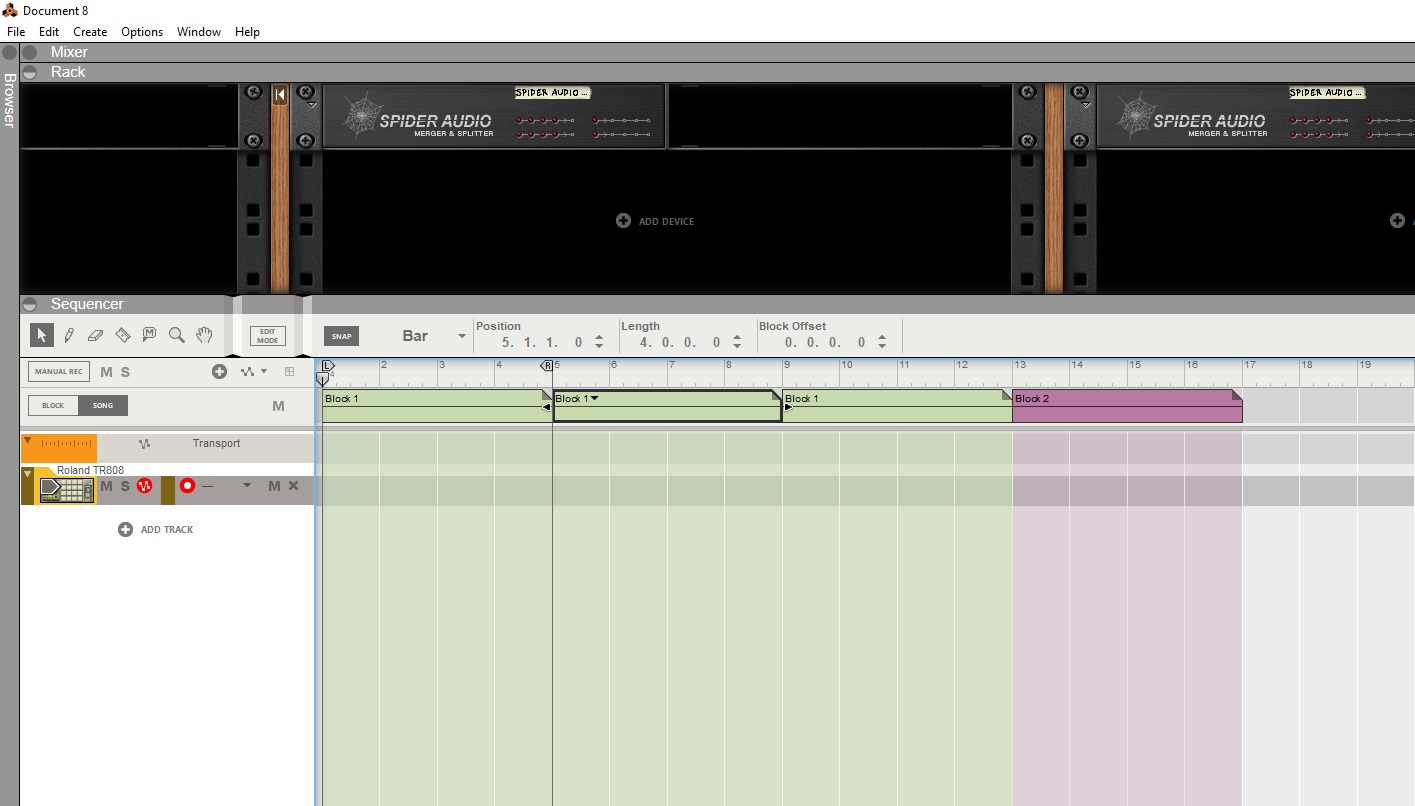Adjust the Block Offset stepper arrows
The width and height of the screenshot is (1415, 806).
tap(882, 342)
